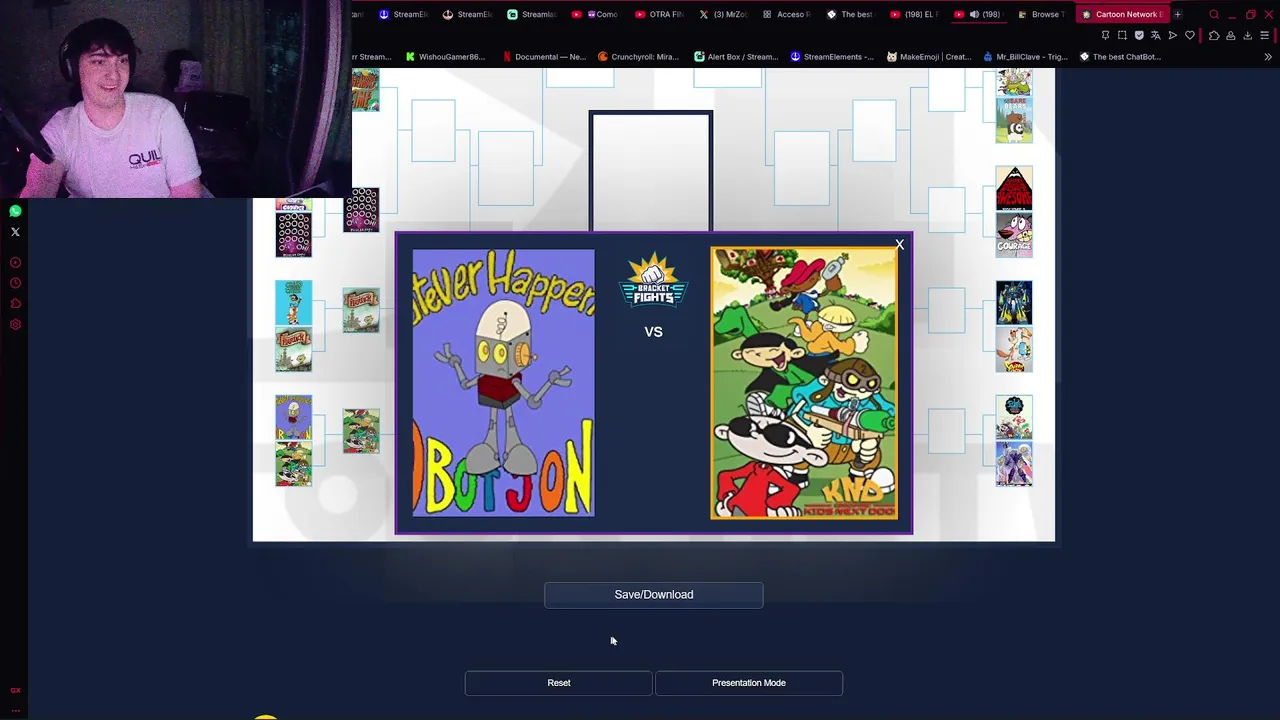Click the translate page icon

point(1156,36)
